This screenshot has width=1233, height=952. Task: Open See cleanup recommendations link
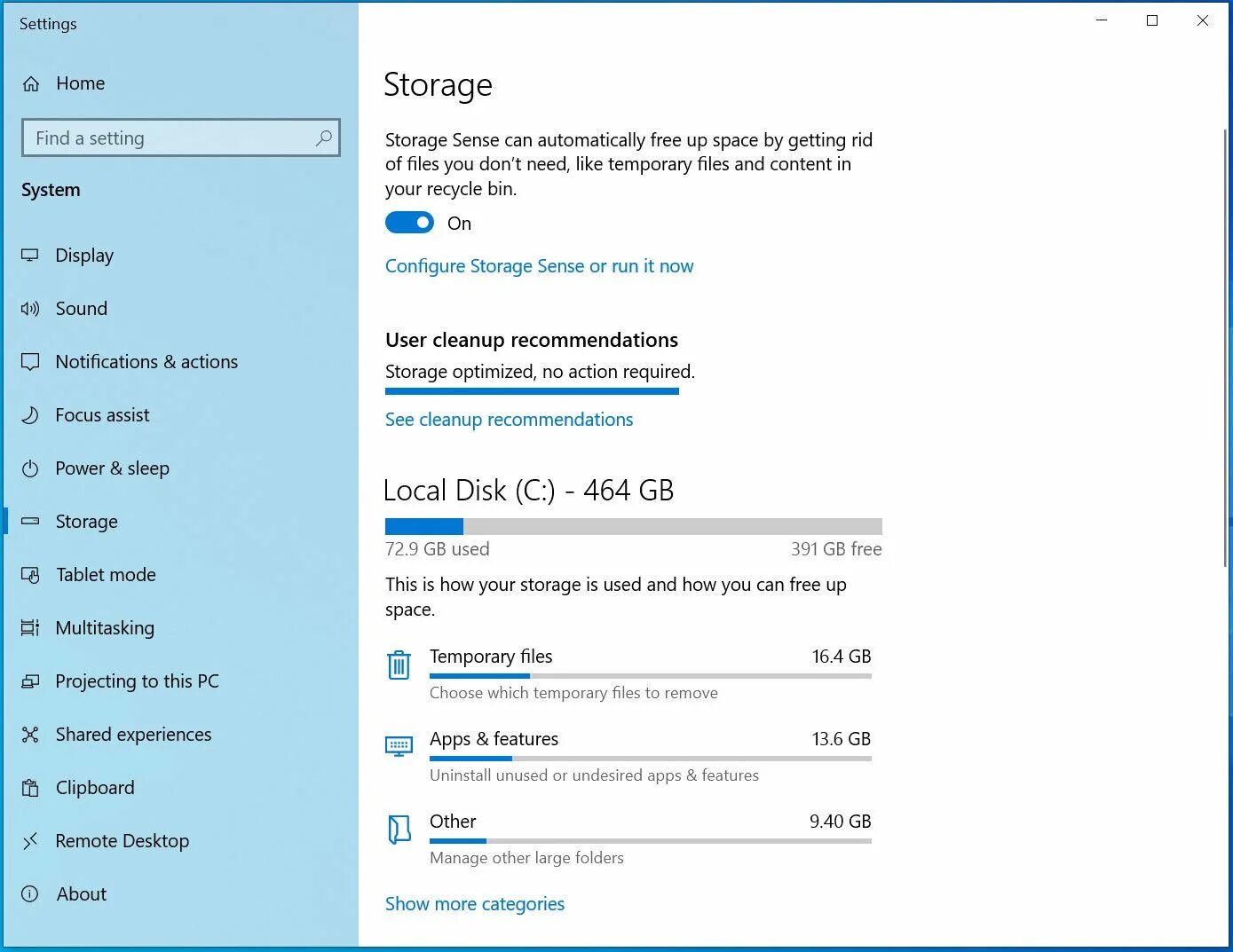pos(509,420)
